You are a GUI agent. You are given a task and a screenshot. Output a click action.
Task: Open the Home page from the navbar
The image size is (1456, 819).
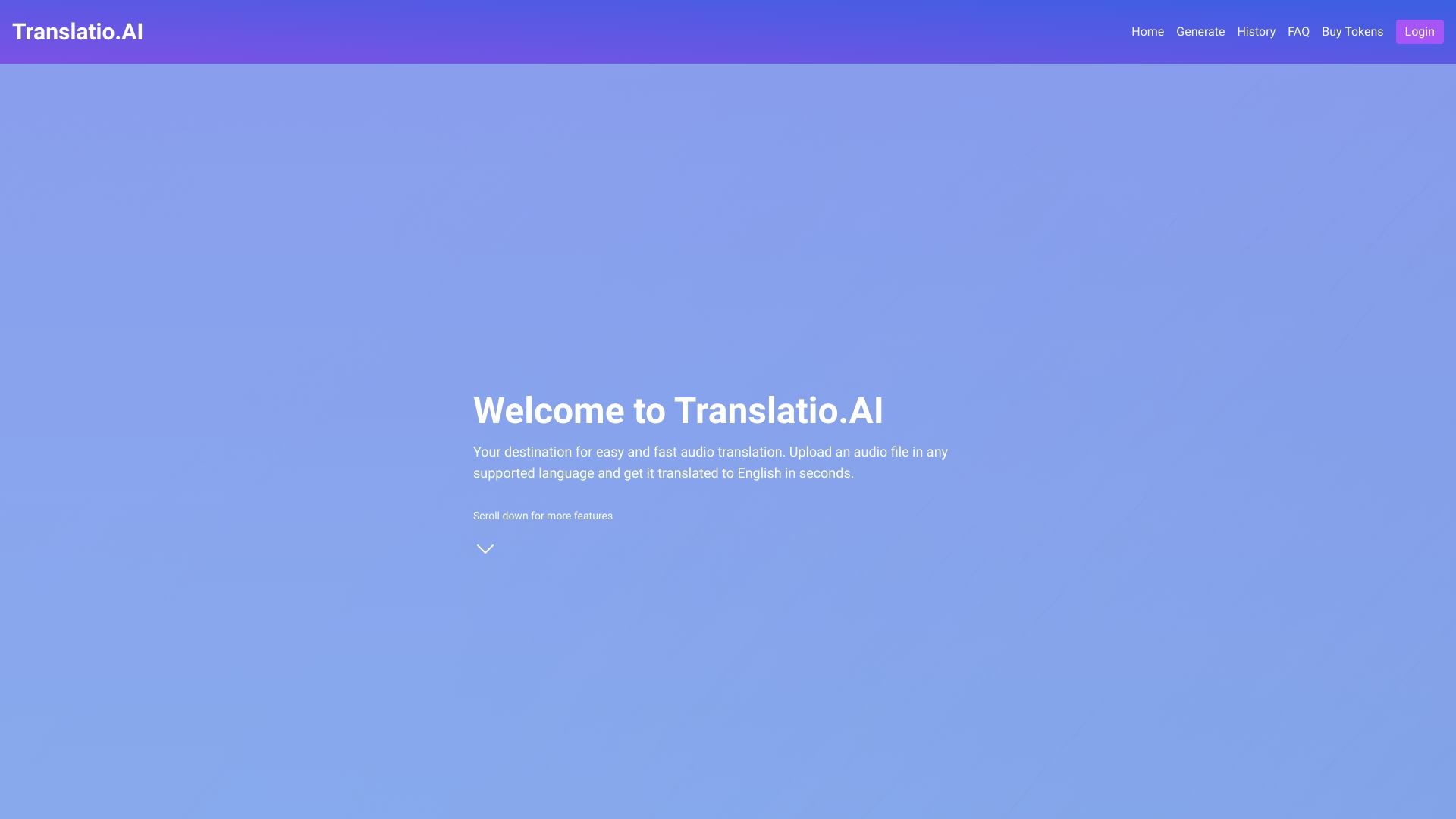tap(1147, 31)
